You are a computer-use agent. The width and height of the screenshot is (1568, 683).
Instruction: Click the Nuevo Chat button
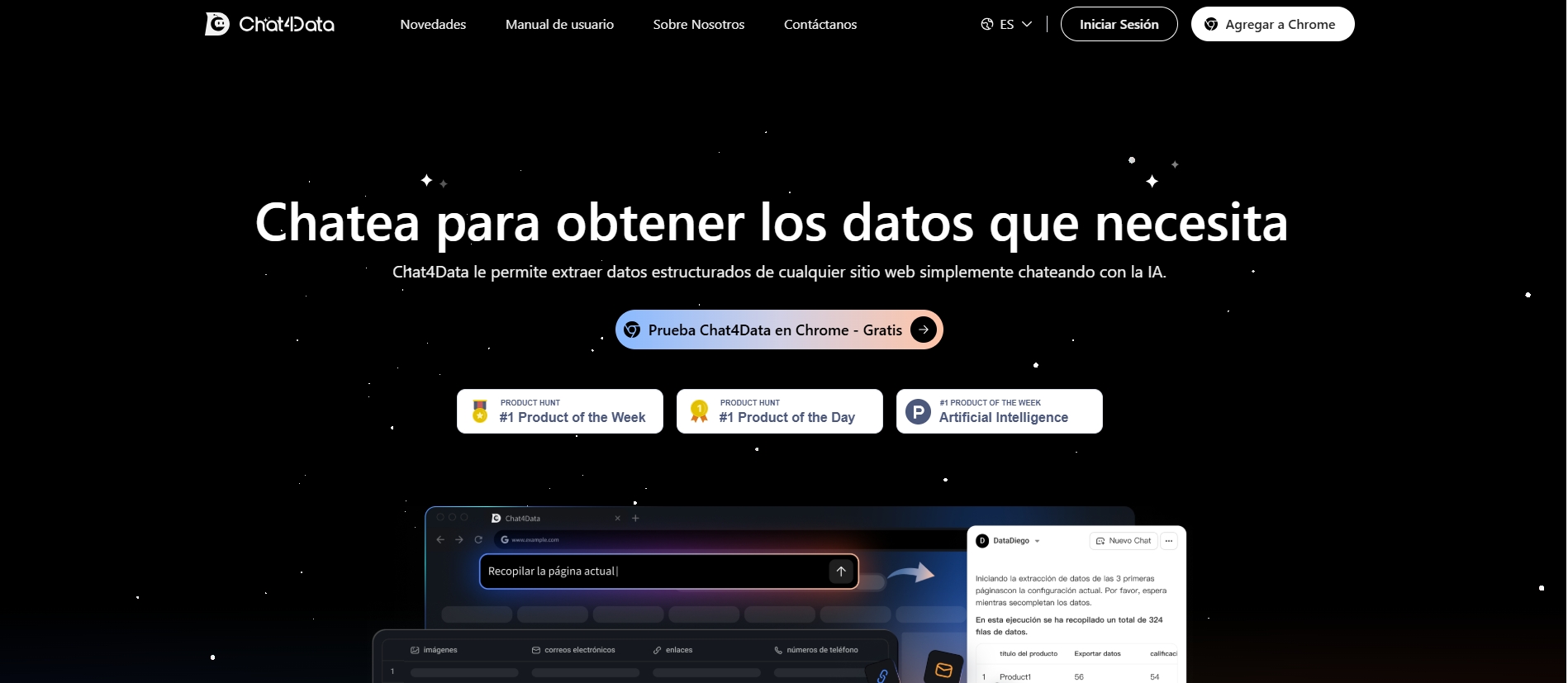pyautogui.click(x=1124, y=541)
